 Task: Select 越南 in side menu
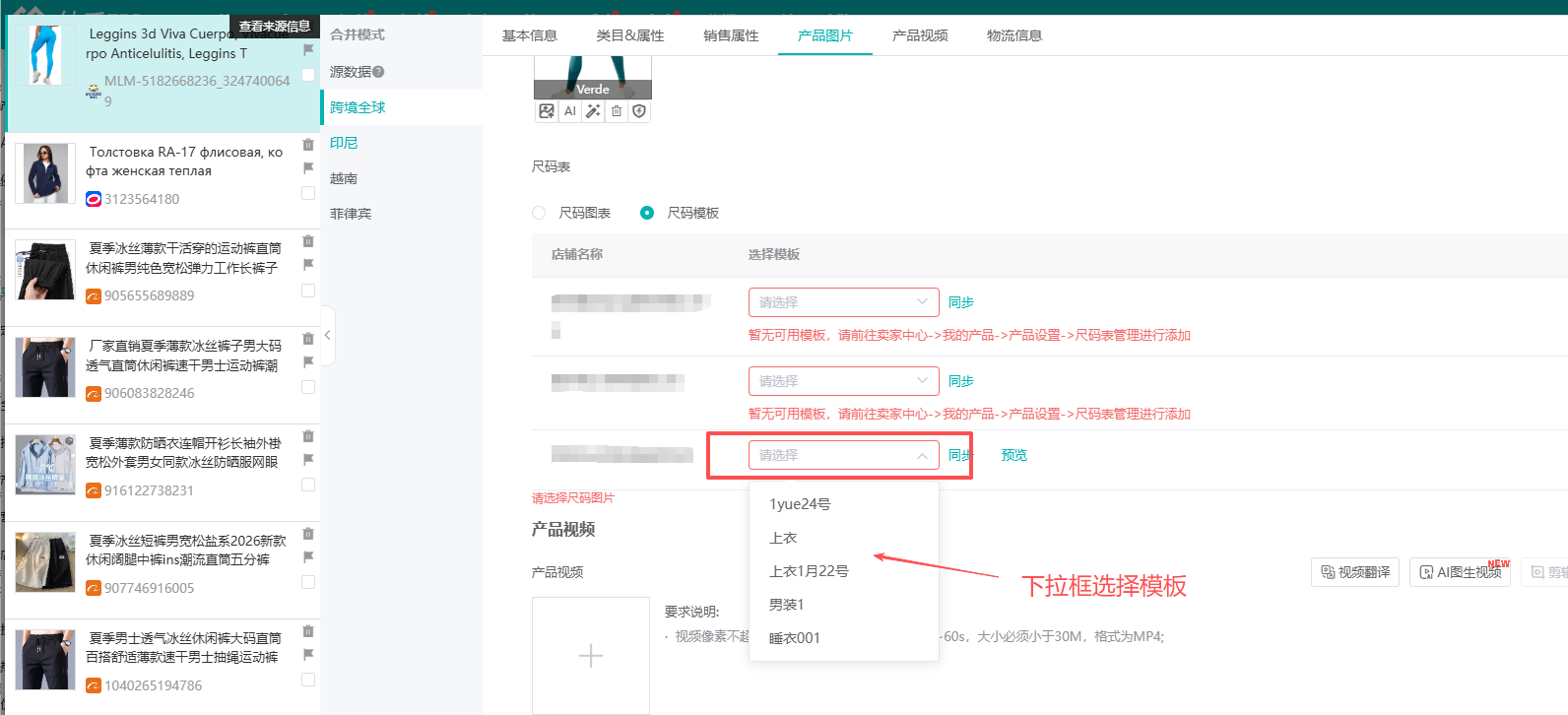(x=344, y=178)
